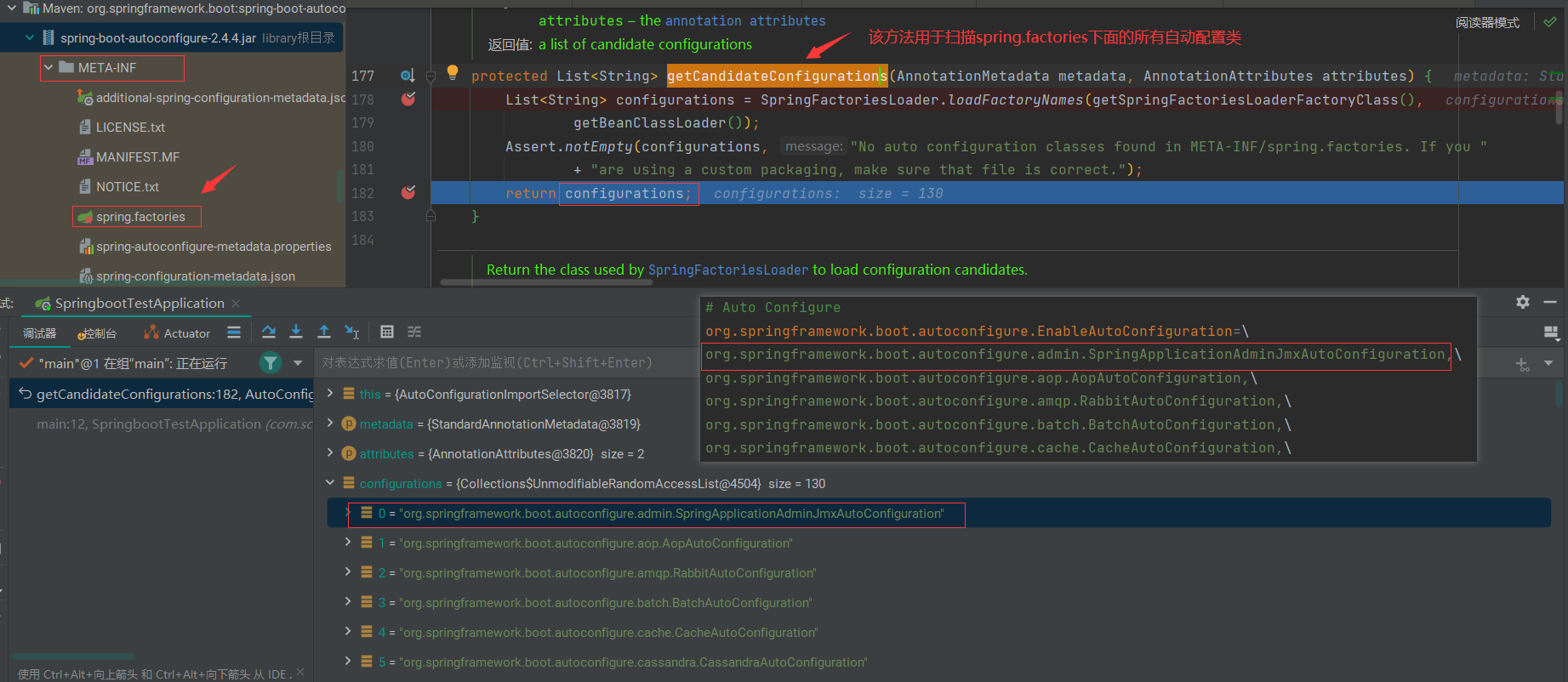1568x682 pixels.
Task: Expand the metadata variable node
Action: (x=330, y=423)
